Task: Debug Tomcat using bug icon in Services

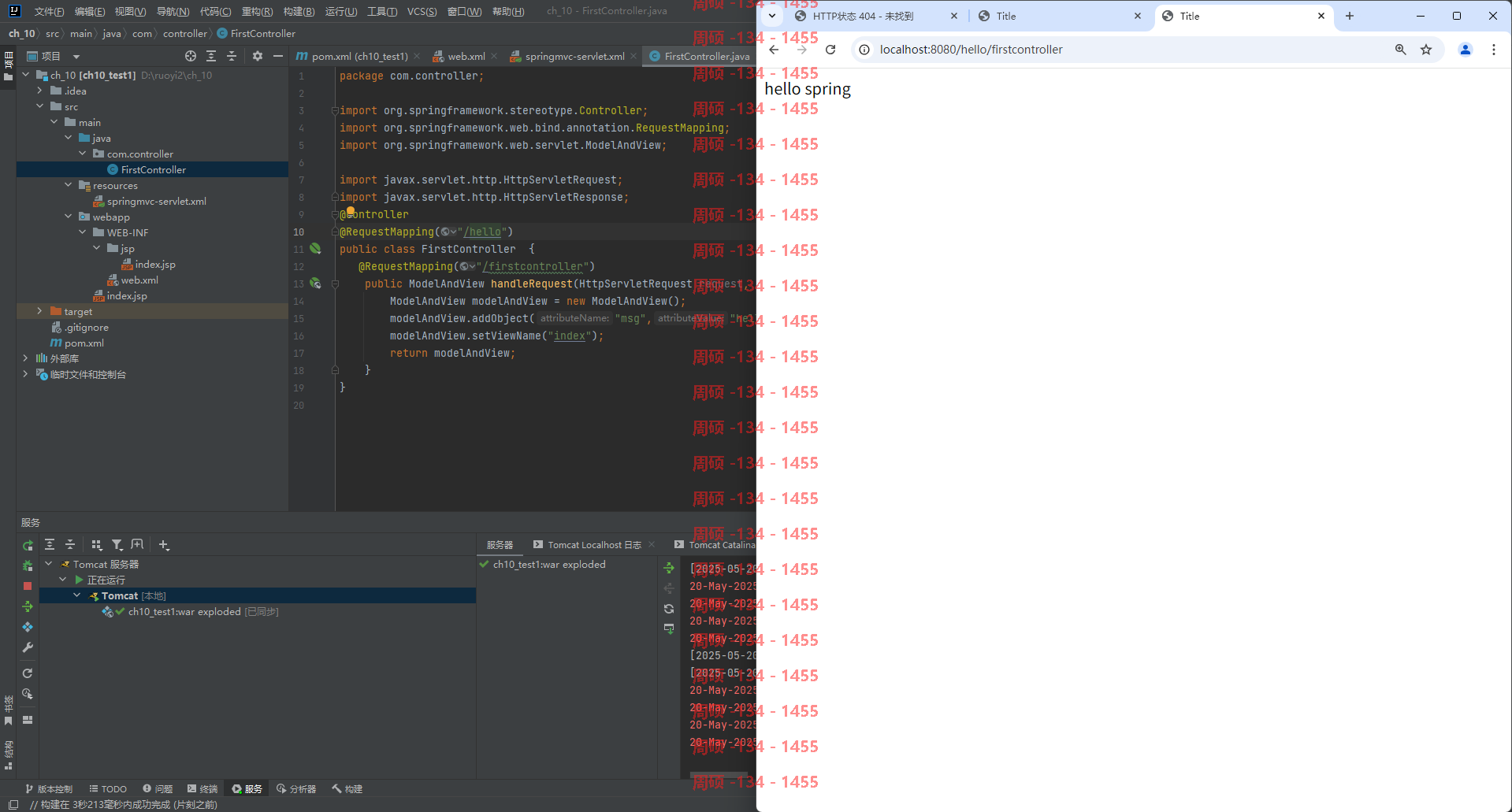Action: click(x=28, y=565)
